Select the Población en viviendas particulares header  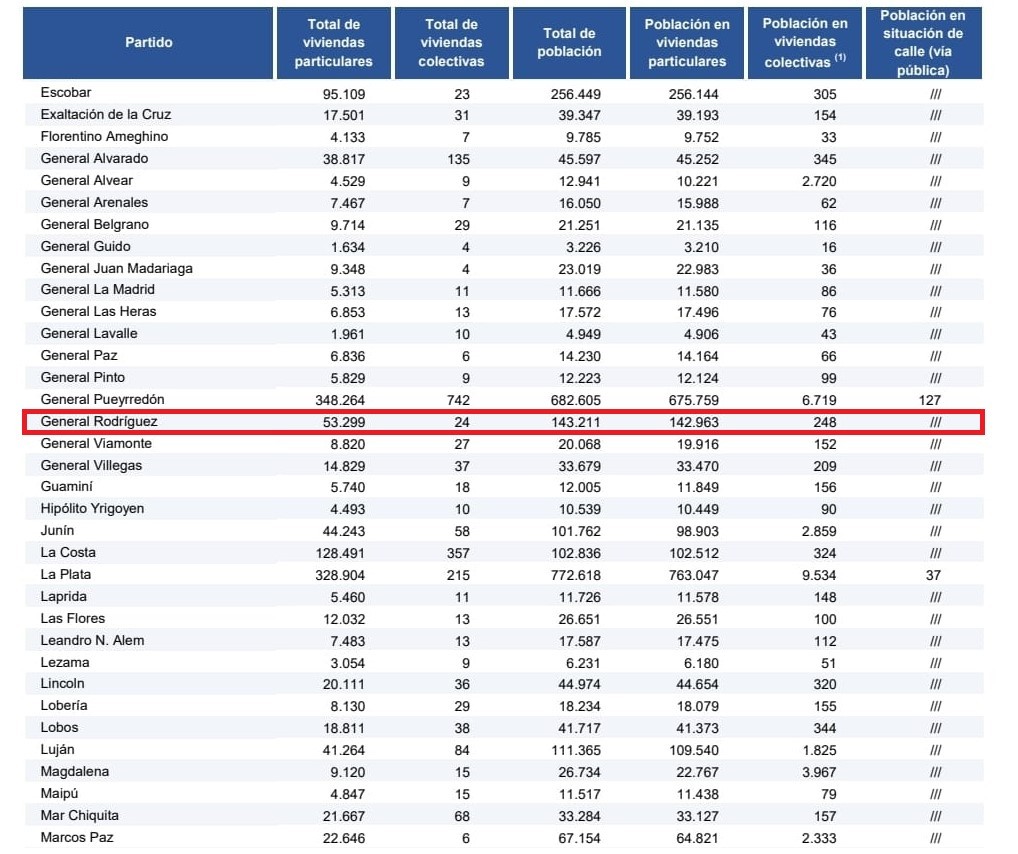click(x=687, y=43)
